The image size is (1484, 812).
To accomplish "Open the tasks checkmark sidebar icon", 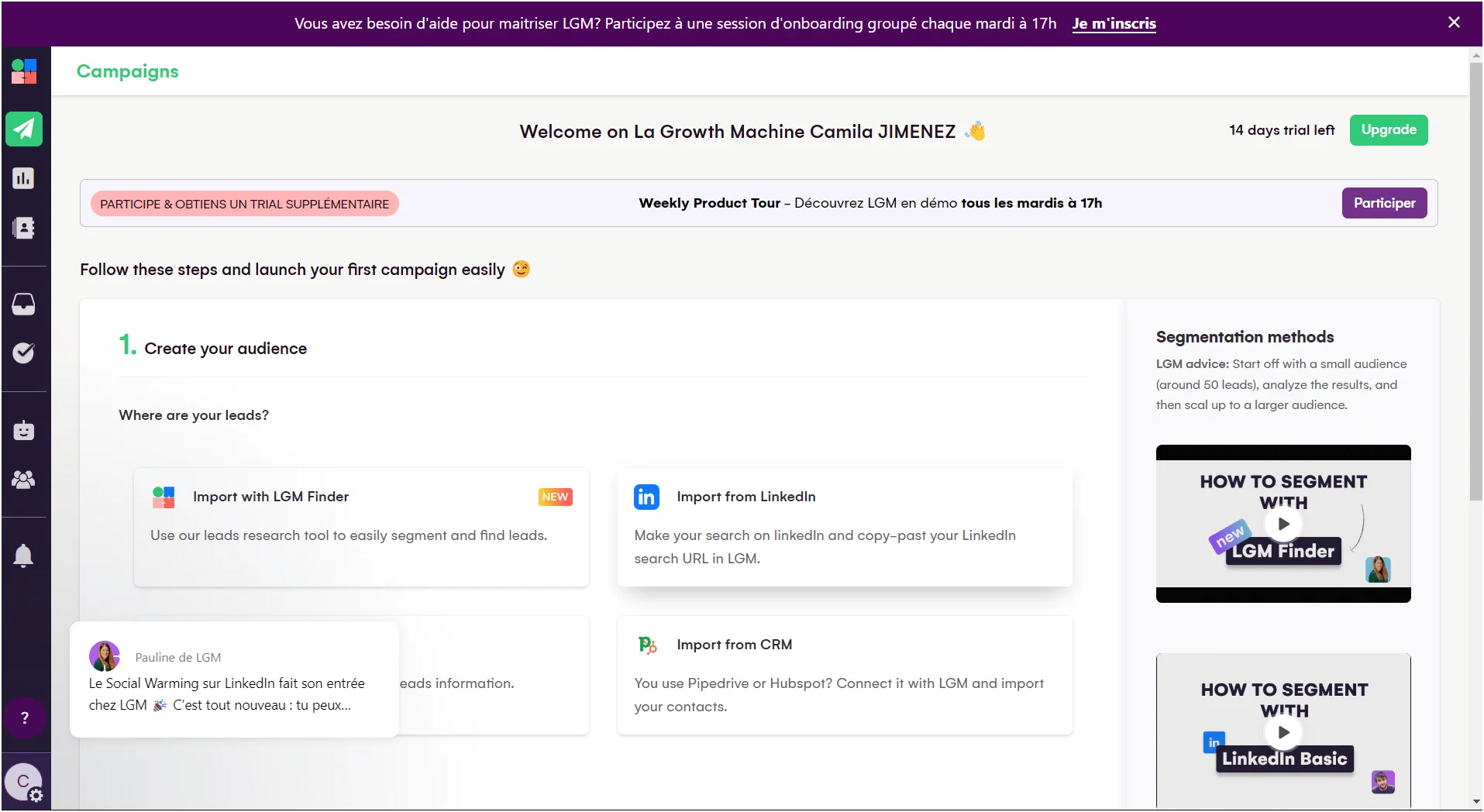I will click(24, 353).
